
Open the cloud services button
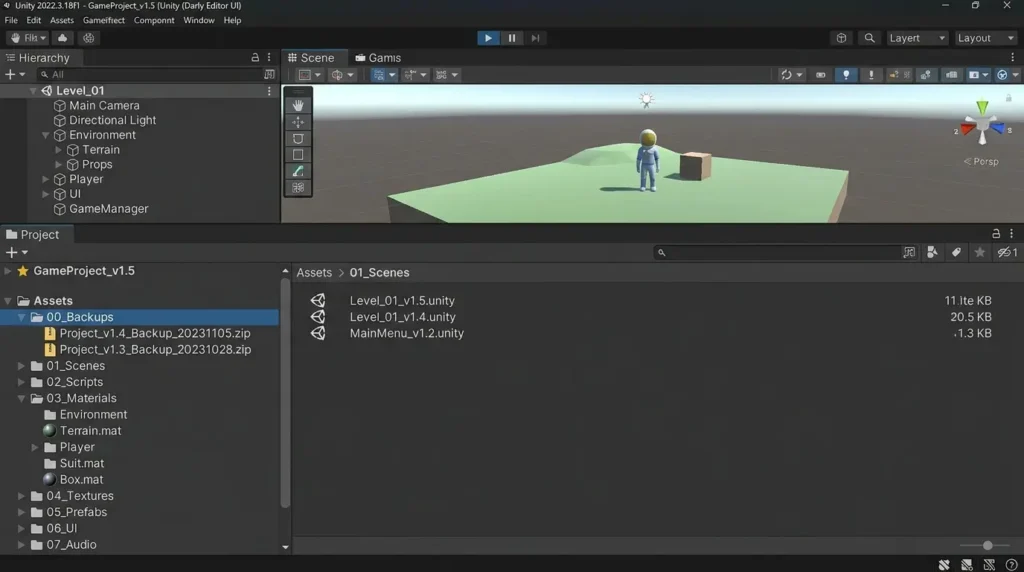click(x=62, y=38)
